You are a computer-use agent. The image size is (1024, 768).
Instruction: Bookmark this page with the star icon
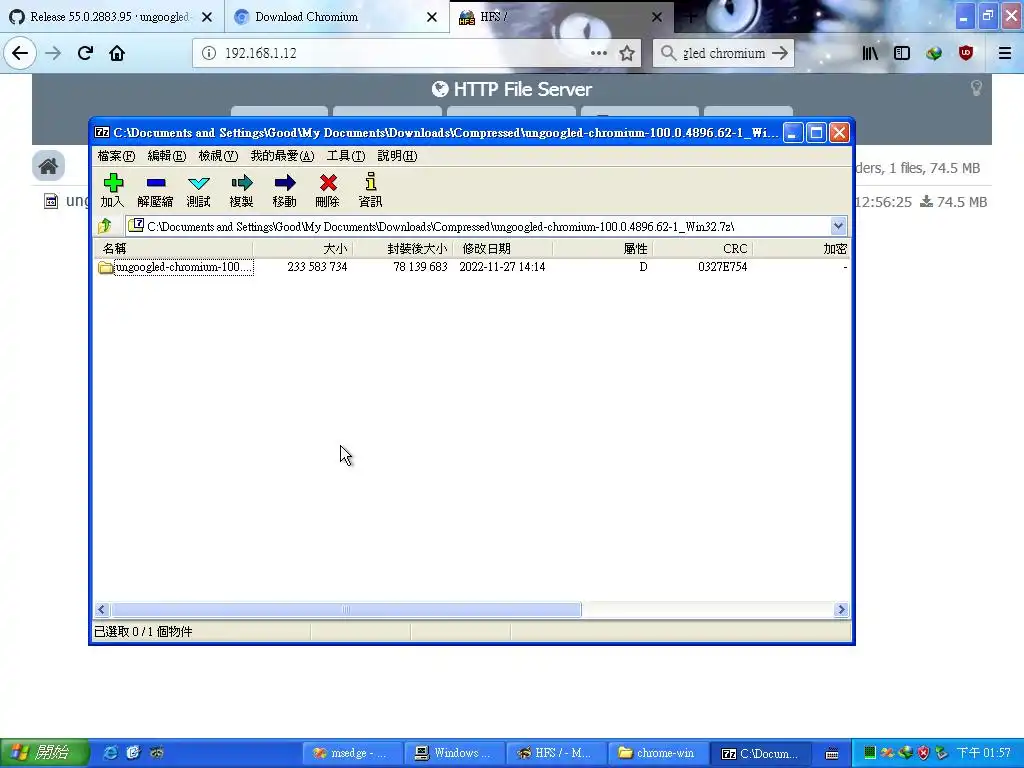coord(627,53)
